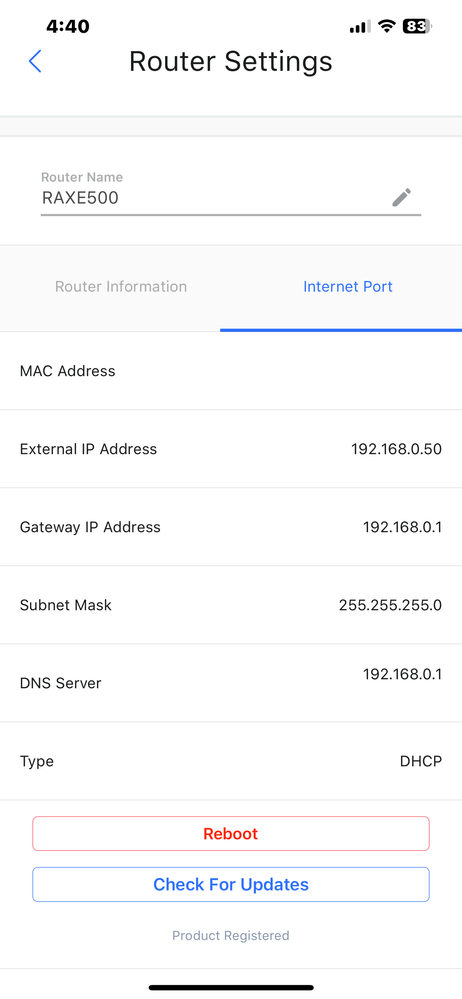Tap the Router Settings title
This screenshot has width=462, height=999.
[x=231, y=62]
